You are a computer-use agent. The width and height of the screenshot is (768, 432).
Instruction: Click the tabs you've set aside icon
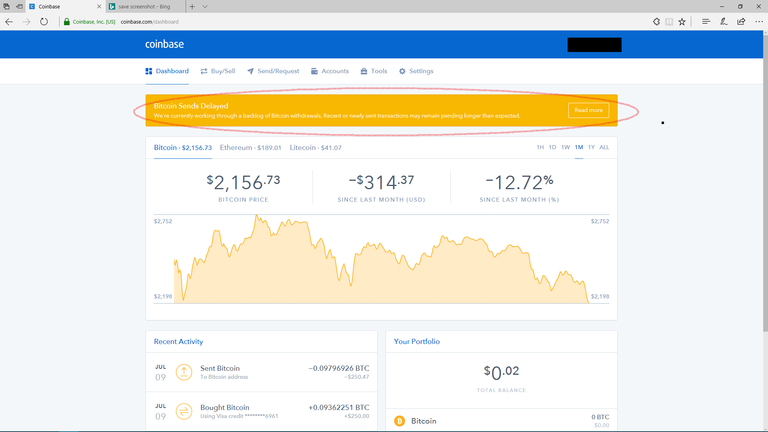click(6, 6)
